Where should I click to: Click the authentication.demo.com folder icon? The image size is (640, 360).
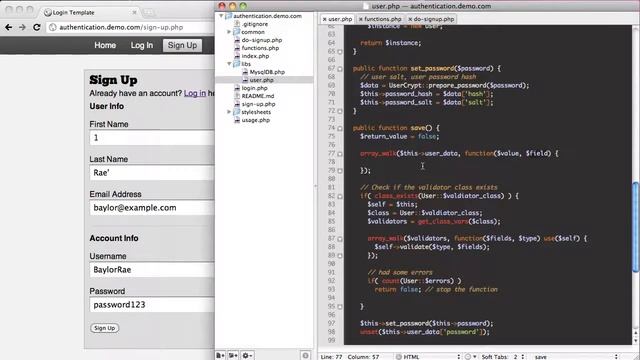[229, 16]
